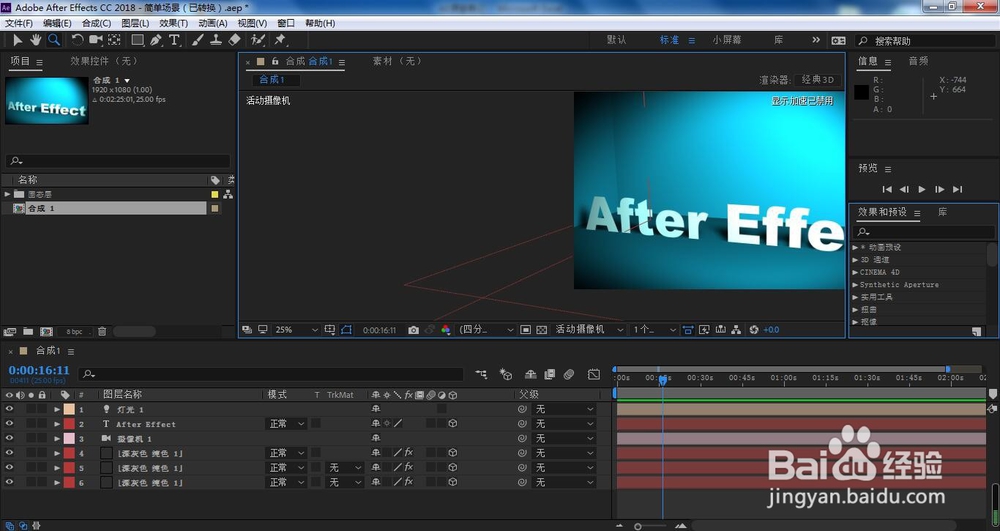The width and height of the screenshot is (1000, 531).
Task: Switch to the 音频 tab
Action: 918,61
